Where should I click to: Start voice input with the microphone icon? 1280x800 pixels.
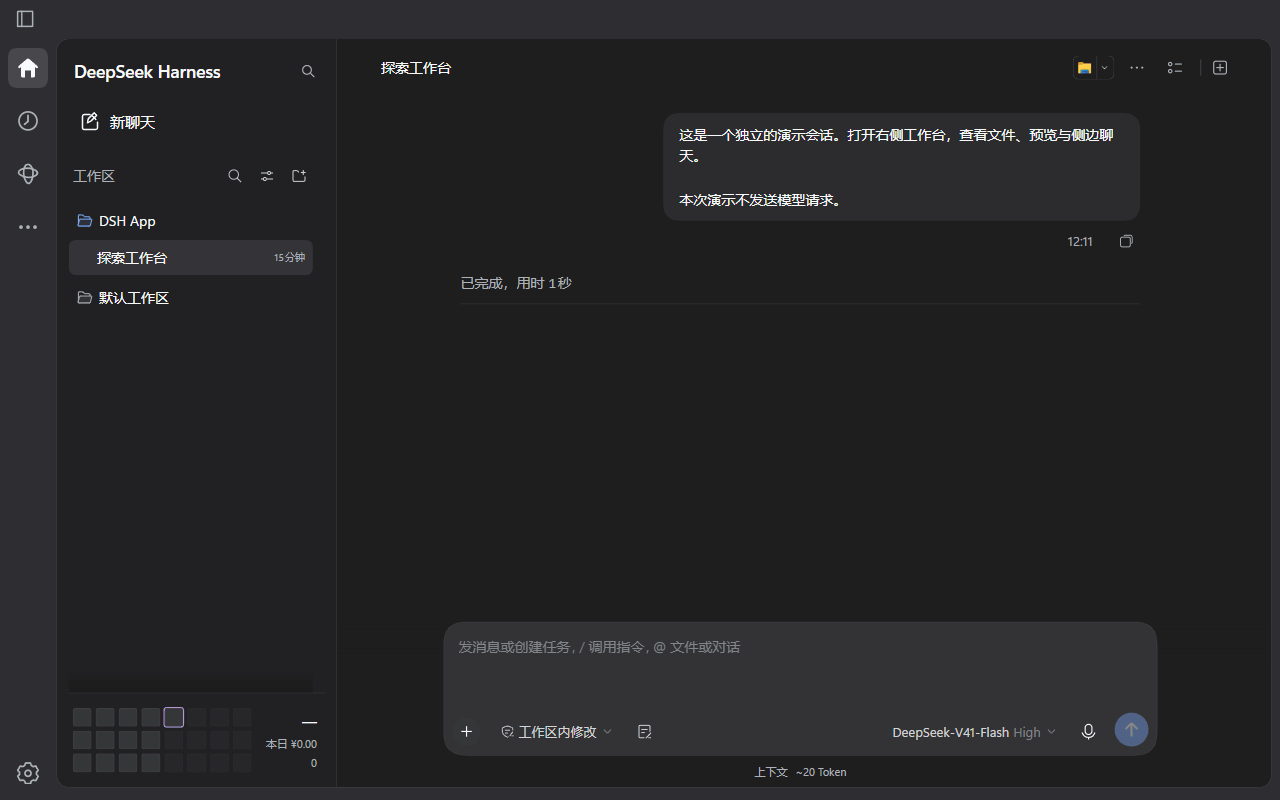[x=1089, y=732]
